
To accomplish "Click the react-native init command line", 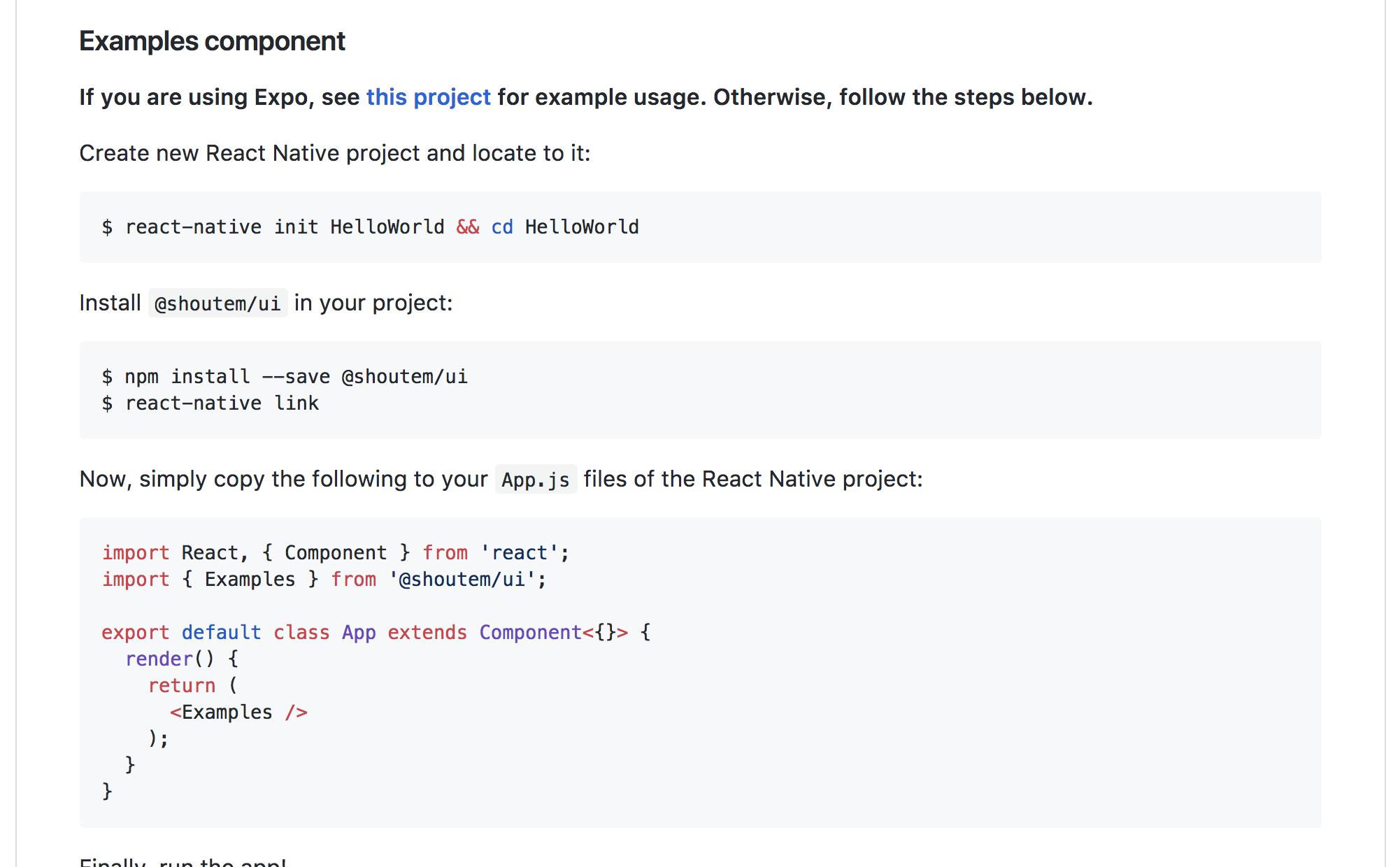I will 371,227.
